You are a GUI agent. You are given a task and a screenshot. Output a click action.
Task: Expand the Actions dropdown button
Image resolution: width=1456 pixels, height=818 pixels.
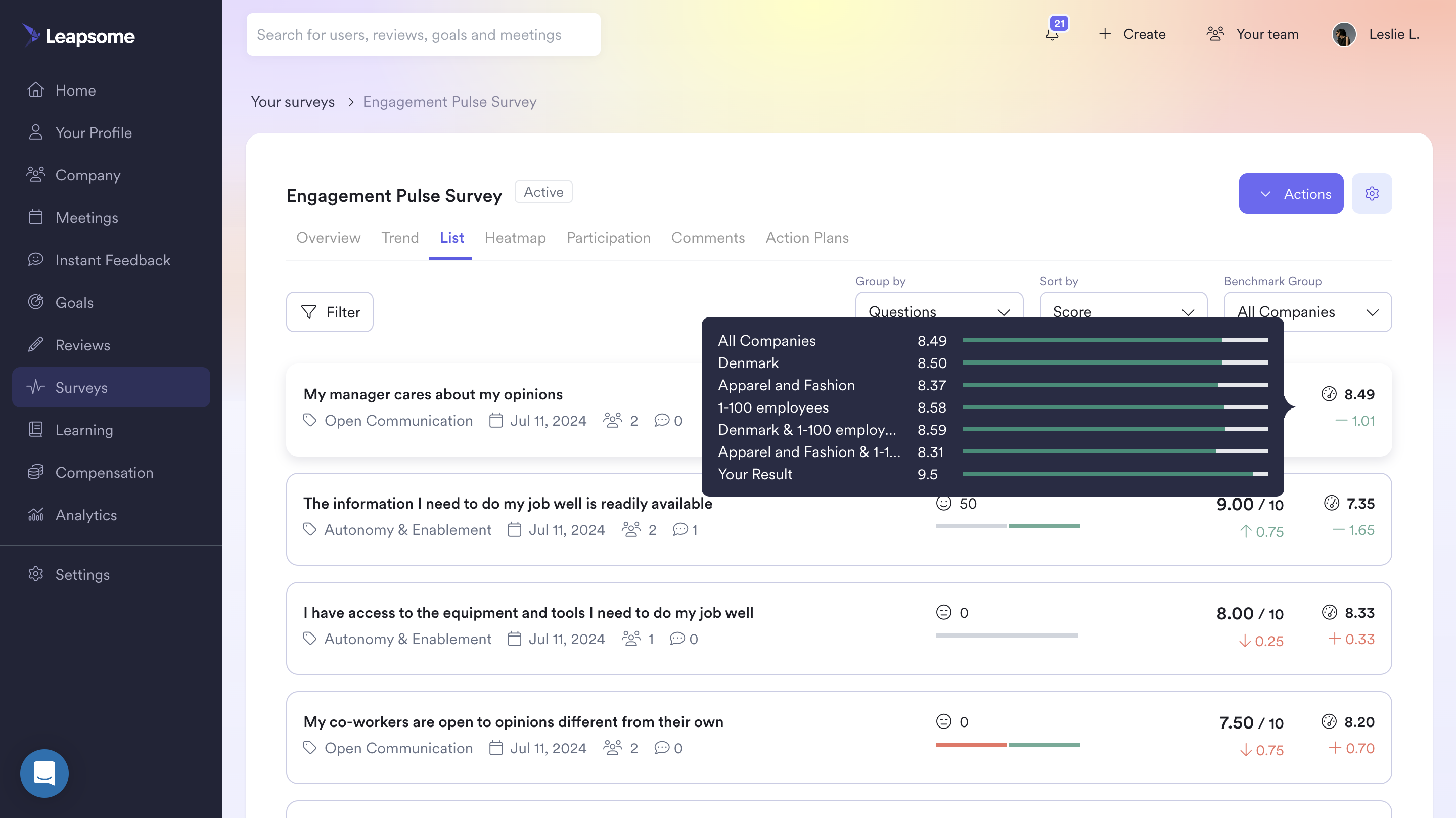[1291, 193]
